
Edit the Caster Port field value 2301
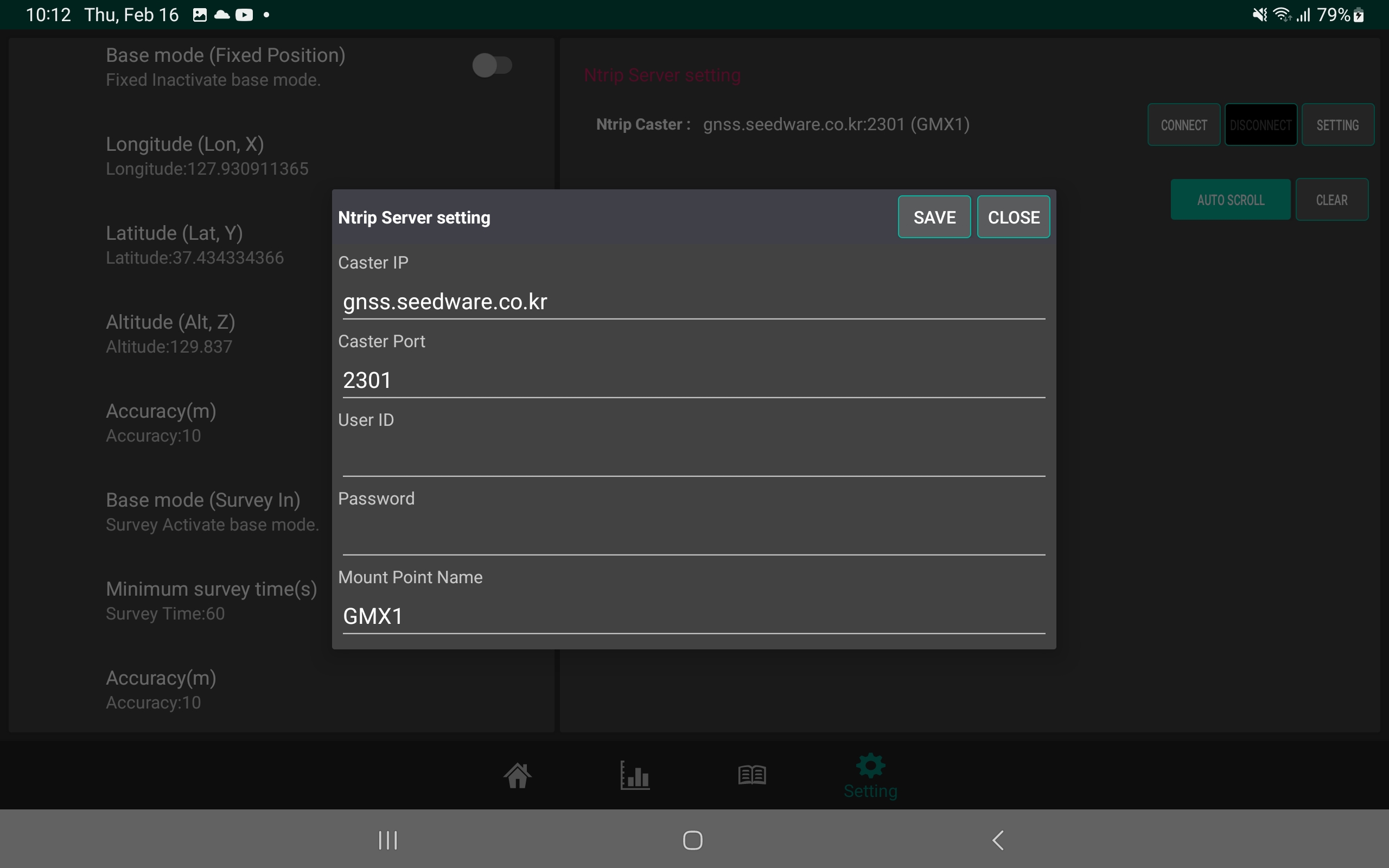click(x=694, y=381)
